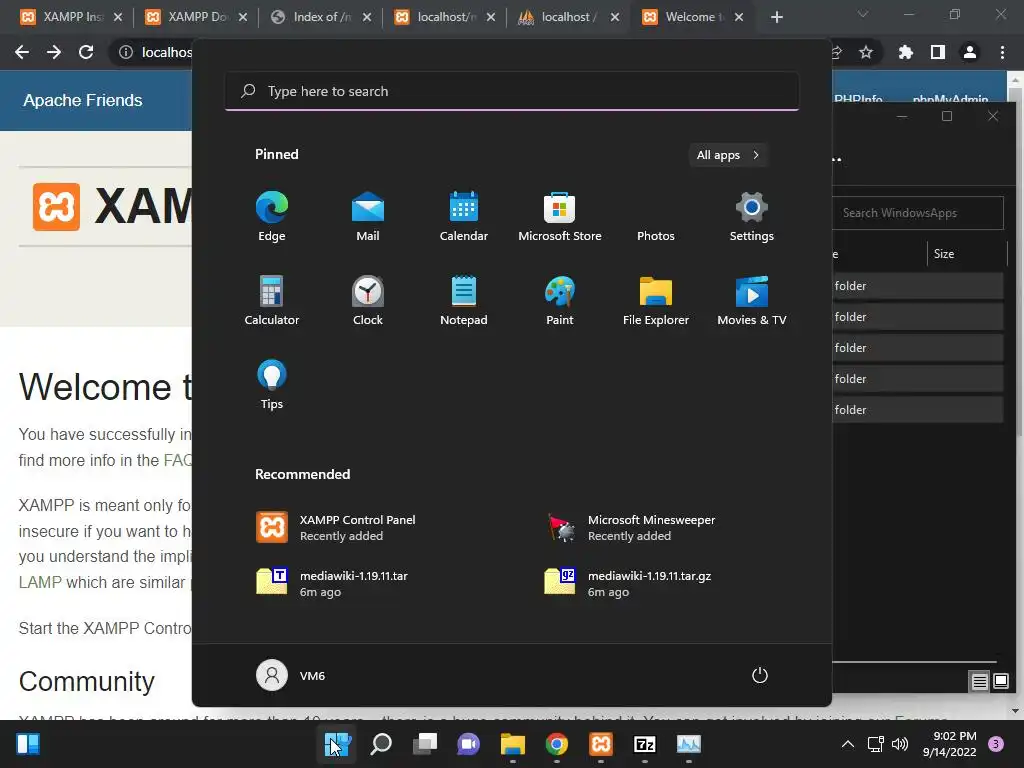Open the VM6 user account menu

[291, 675]
